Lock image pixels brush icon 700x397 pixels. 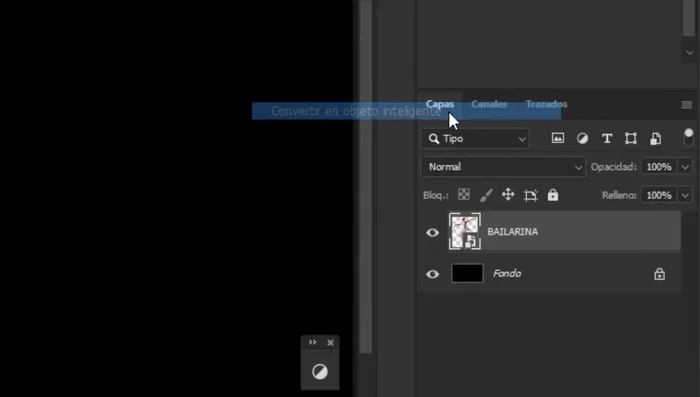[x=486, y=195]
